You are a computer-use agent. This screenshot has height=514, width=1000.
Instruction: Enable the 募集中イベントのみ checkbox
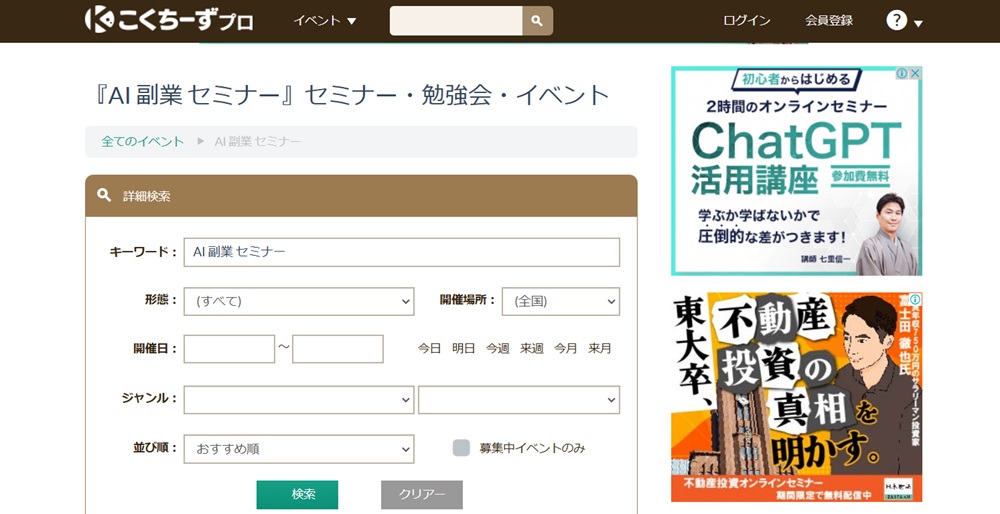click(461, 448)
